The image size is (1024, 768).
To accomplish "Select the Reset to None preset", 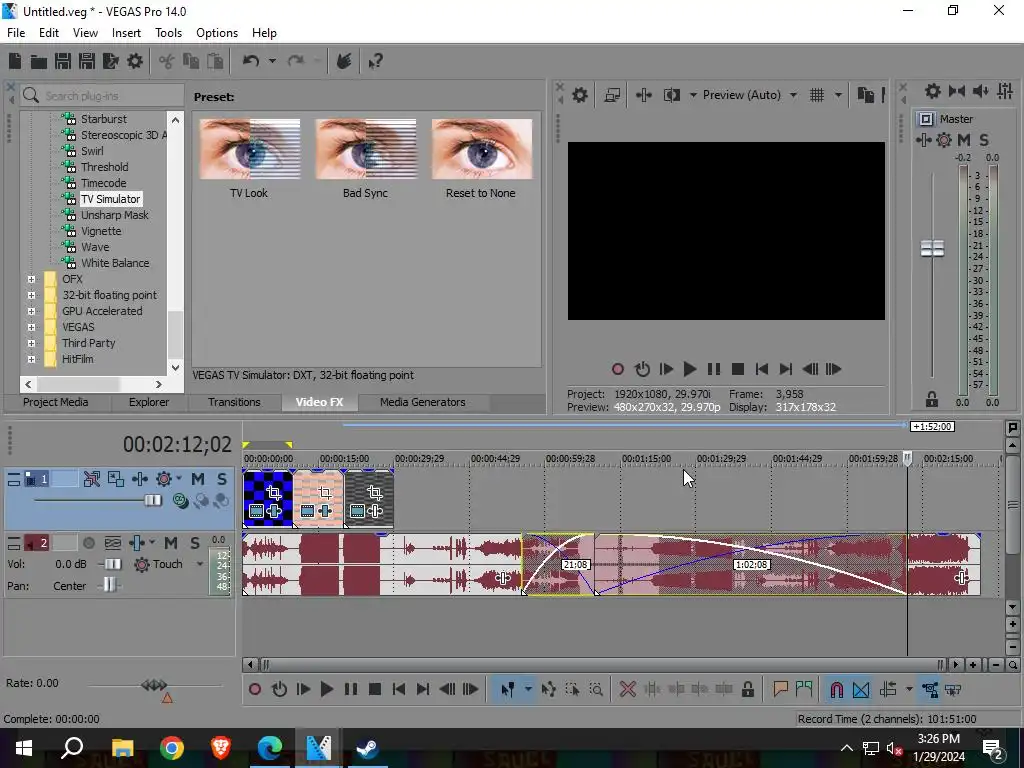I will click(x=481, y=150).
